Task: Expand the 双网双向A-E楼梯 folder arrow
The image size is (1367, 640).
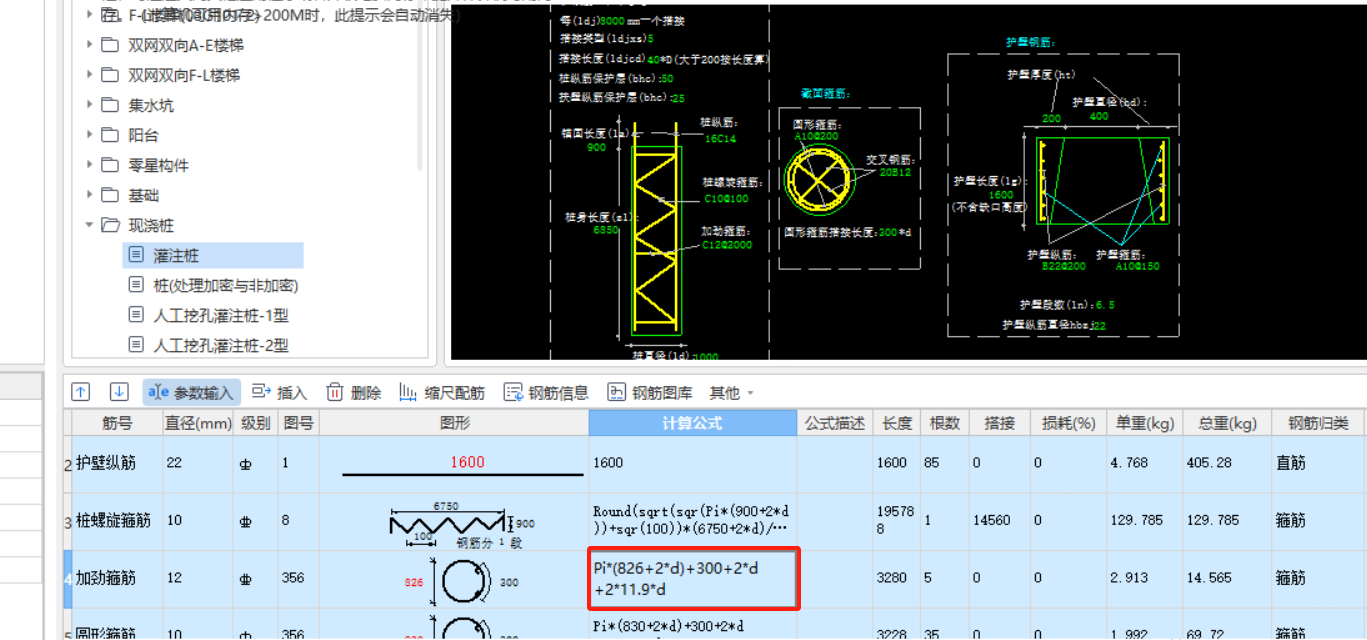Action: tap(90, 45)
